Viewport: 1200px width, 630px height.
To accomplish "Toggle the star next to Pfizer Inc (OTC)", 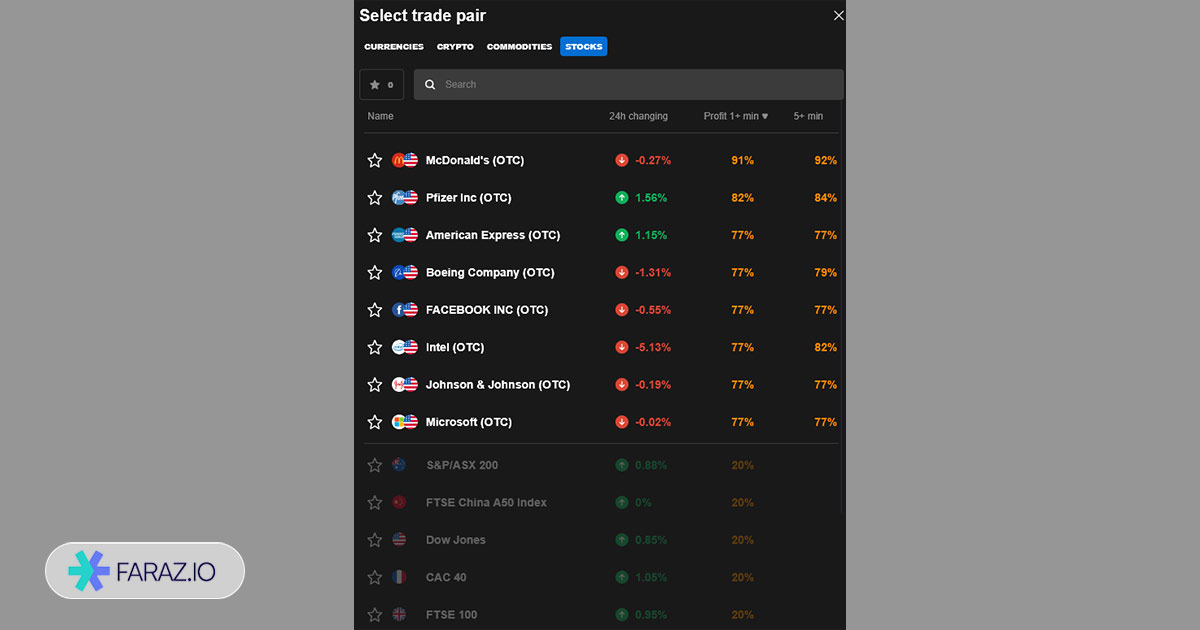I will (375, 198).
